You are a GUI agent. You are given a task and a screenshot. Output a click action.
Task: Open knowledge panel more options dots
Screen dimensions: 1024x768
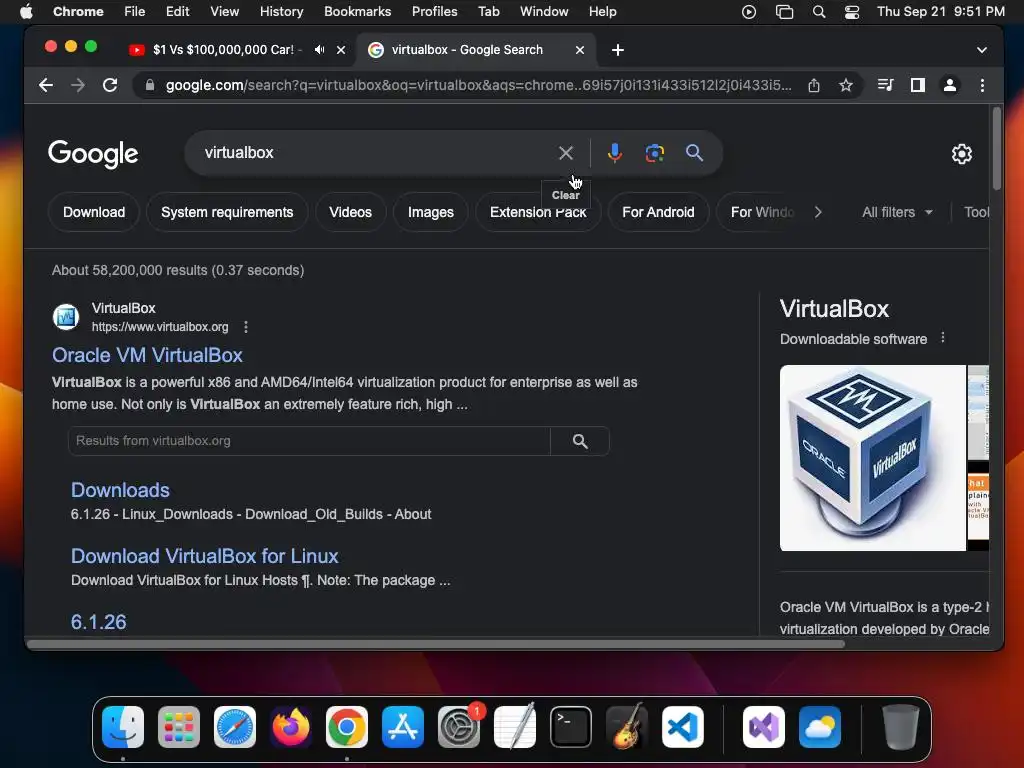[942, 338]
